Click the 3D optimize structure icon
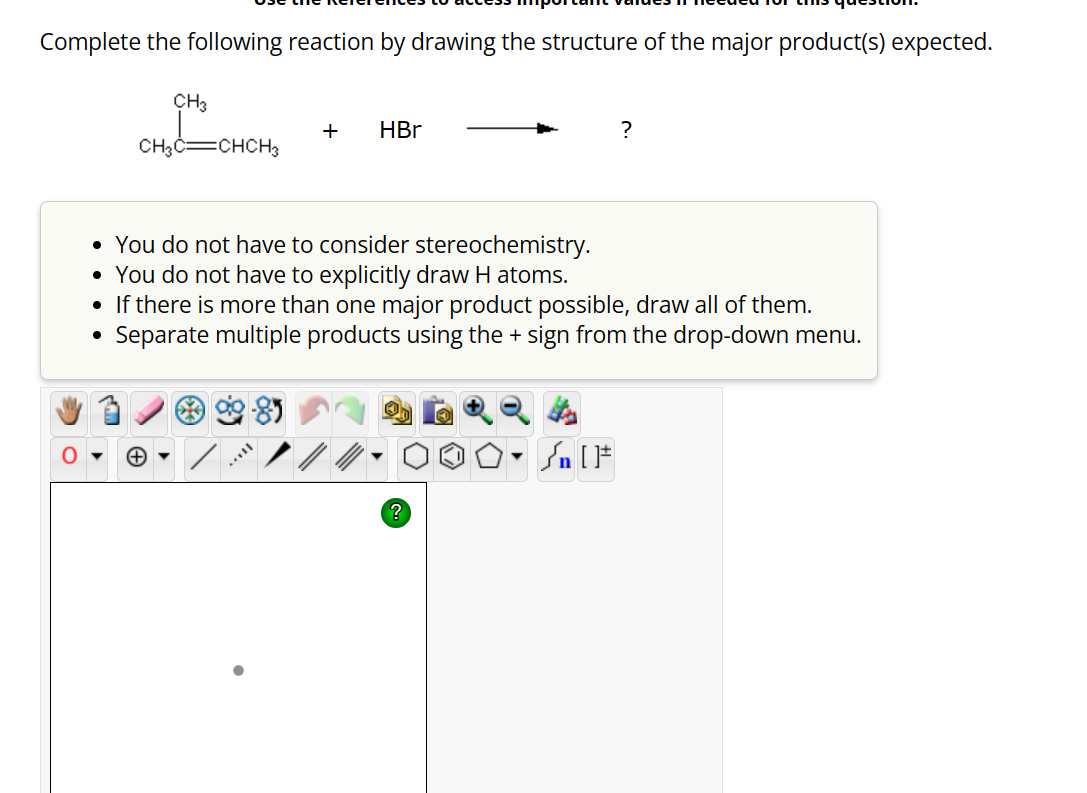Screen dimensions: 1087x793 [x=229, y=412]
